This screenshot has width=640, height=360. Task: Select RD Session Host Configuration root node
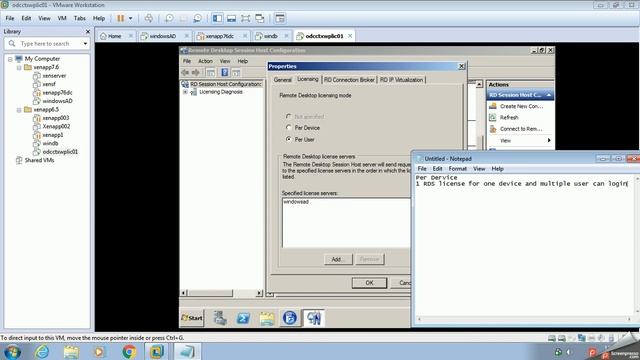pos(226,84)
